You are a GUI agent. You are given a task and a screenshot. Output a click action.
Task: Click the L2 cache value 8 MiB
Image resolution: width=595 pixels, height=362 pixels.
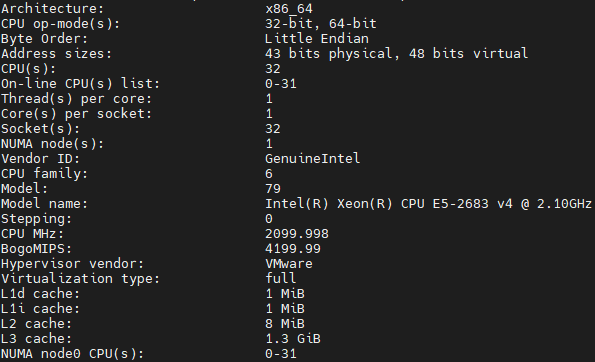pyautogui.click(x=285, y=324)
